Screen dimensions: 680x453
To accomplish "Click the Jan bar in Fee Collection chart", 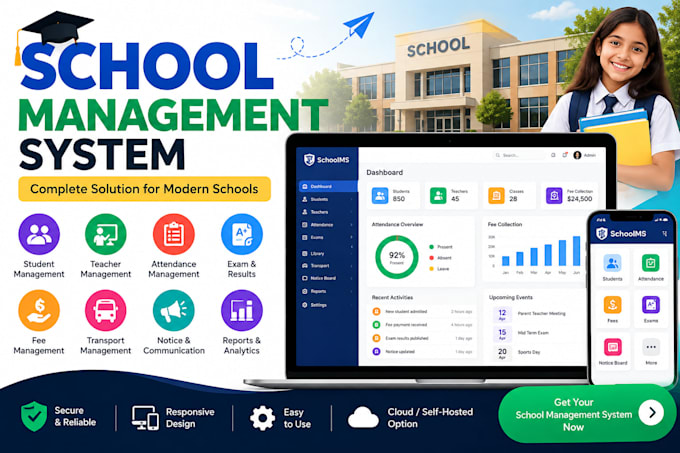I will point(506,261).
